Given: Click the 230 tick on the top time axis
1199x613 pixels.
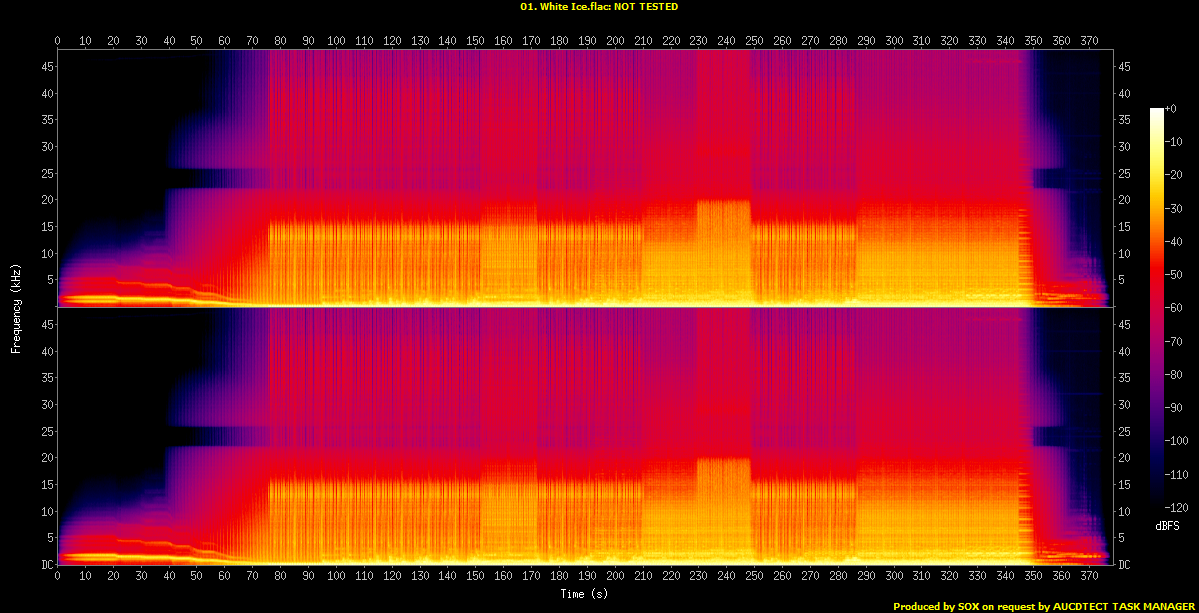Looking at the screenshot, I should [698, 41].
